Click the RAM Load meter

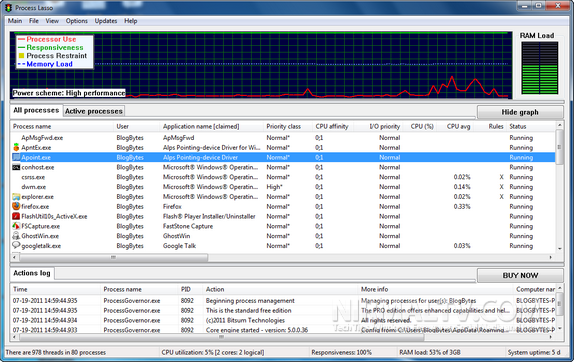click(540, 68)
